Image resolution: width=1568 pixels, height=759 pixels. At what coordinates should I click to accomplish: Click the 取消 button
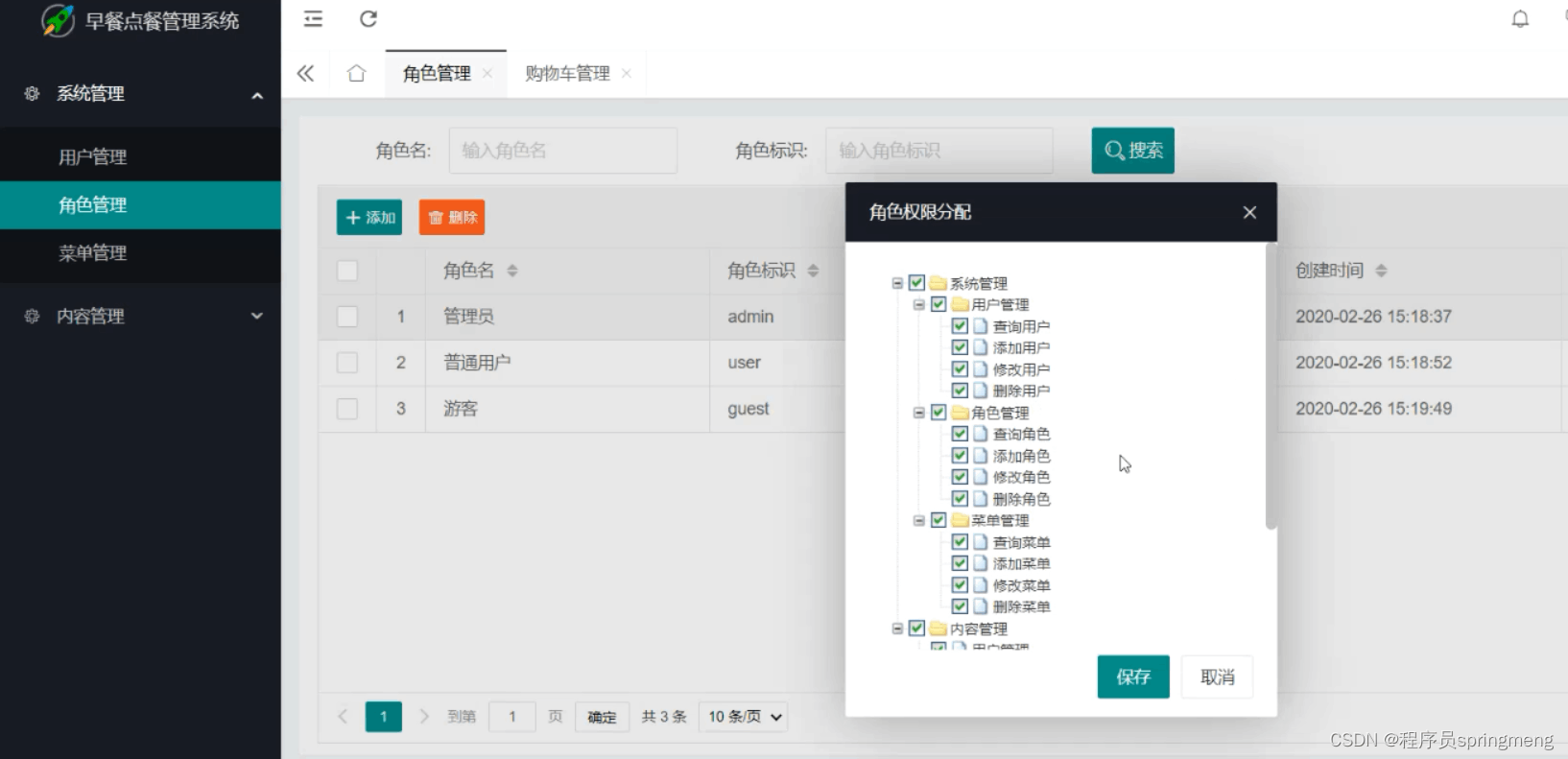coord(1218,677)
